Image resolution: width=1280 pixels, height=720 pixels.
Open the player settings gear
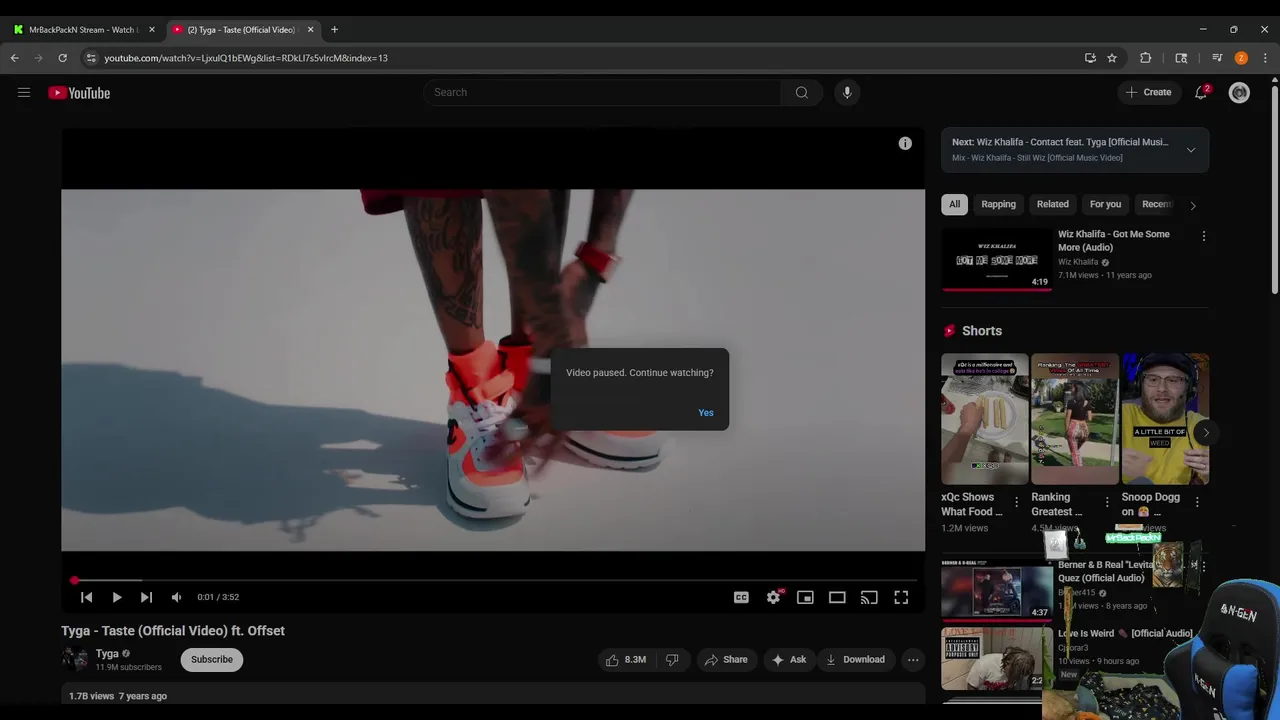[x=773, y=597]
